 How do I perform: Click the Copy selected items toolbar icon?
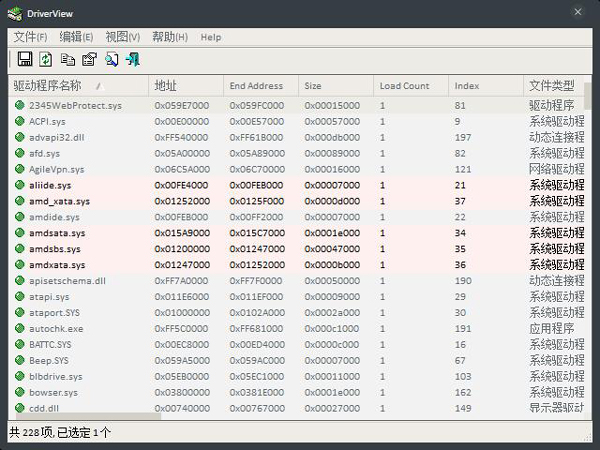[x=68, y=59]
